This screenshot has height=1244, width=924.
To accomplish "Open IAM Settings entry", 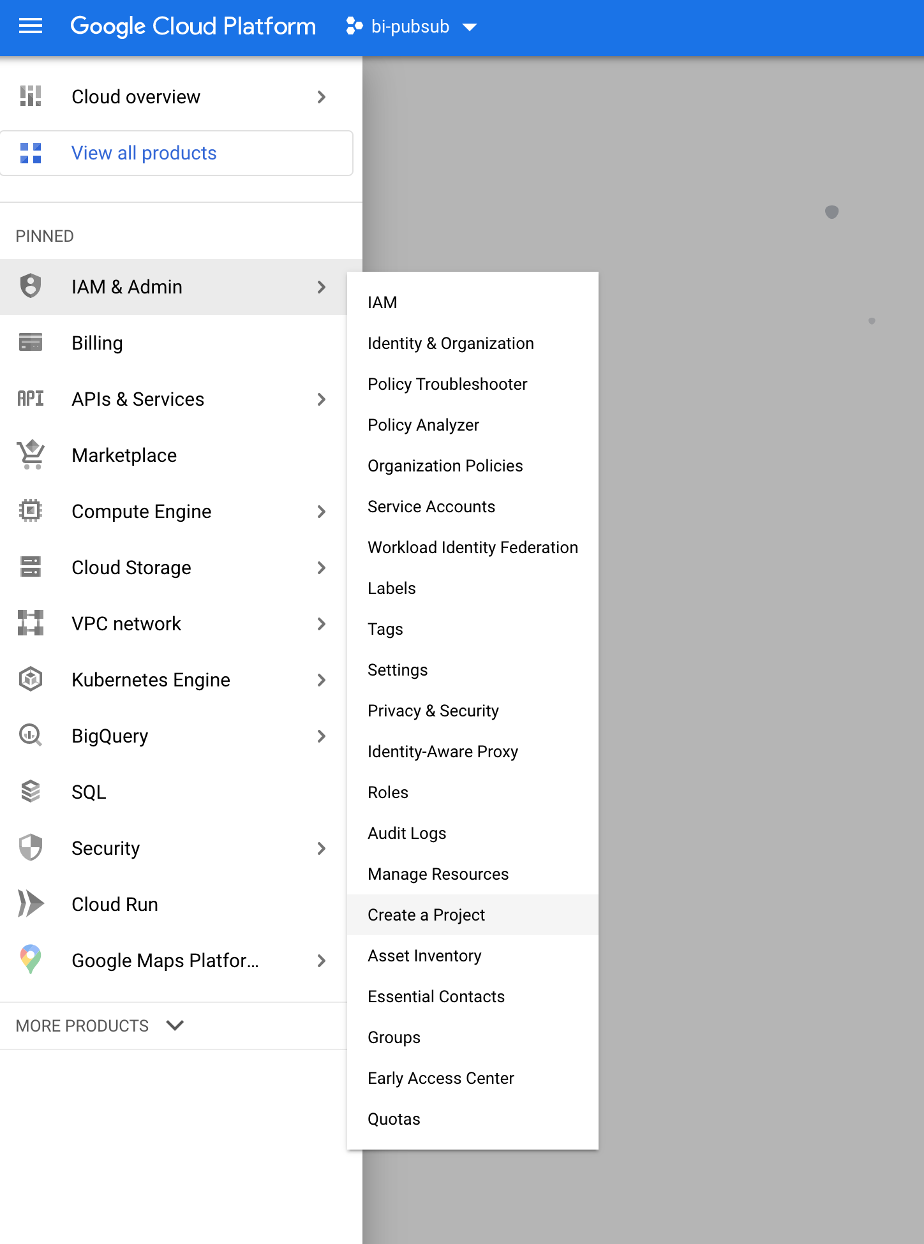I will coord(472,670).
